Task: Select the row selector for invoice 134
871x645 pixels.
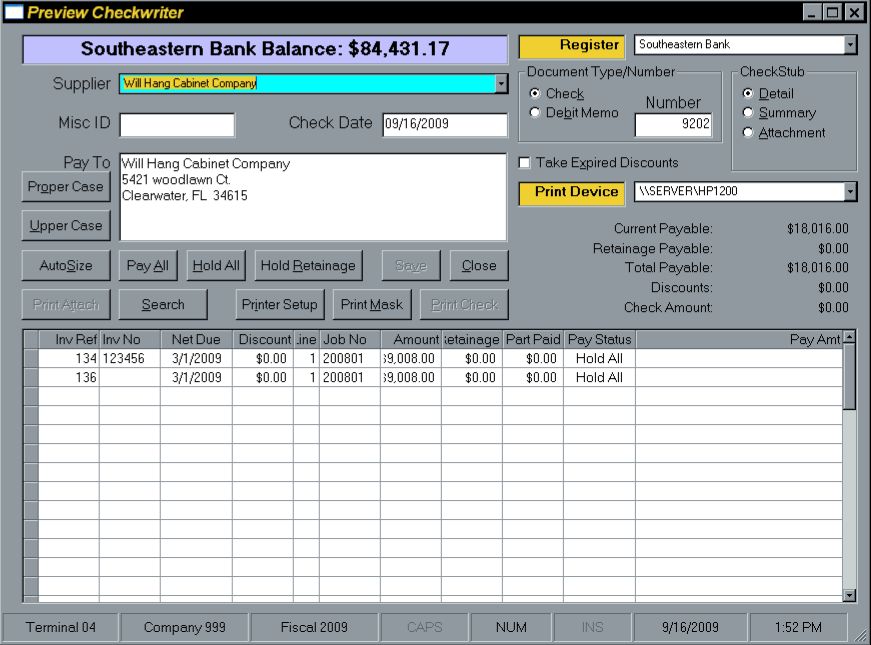Action: [x=32, y=358]
